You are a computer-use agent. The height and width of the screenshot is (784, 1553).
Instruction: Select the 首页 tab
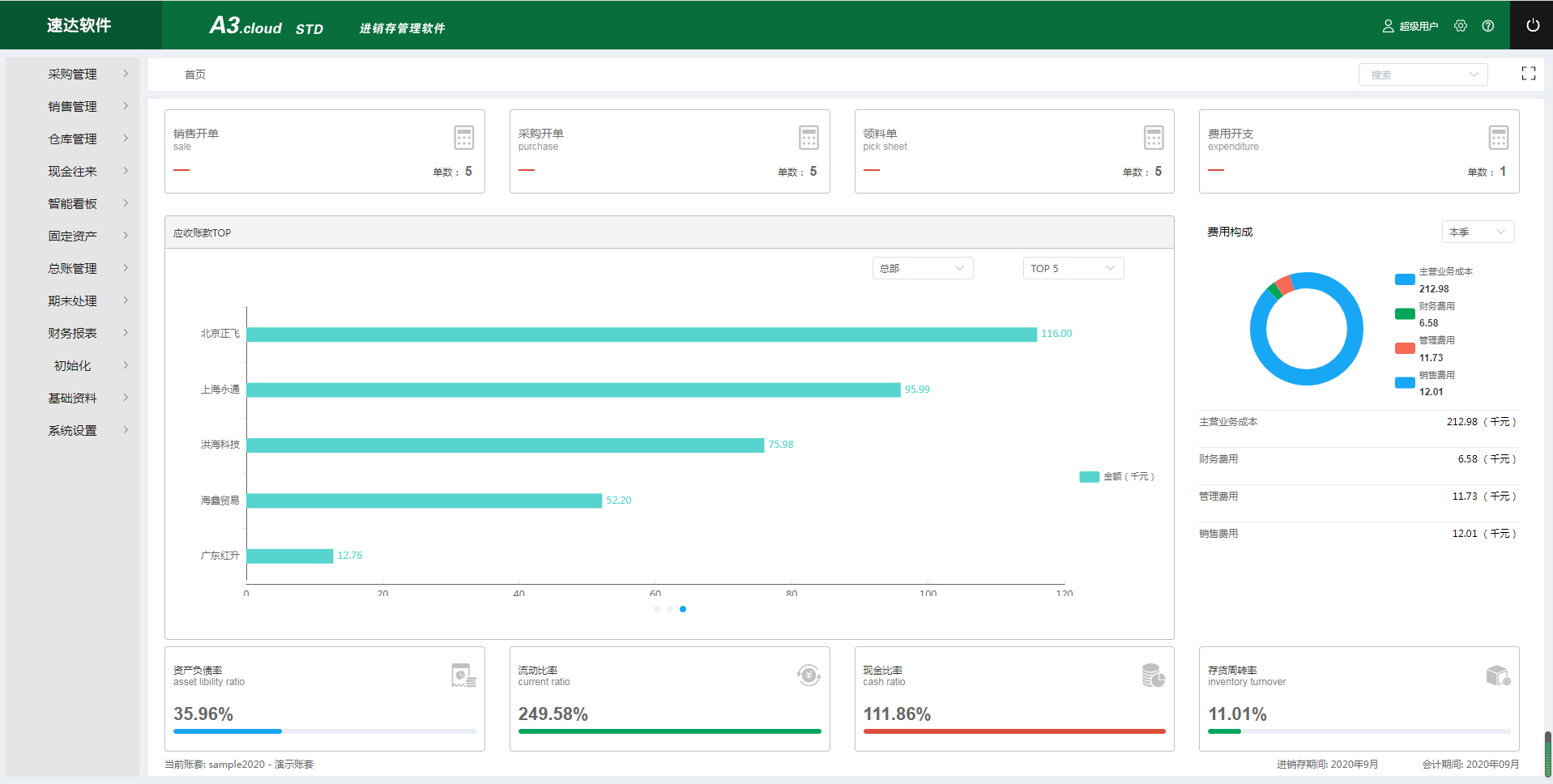(195, 75)
